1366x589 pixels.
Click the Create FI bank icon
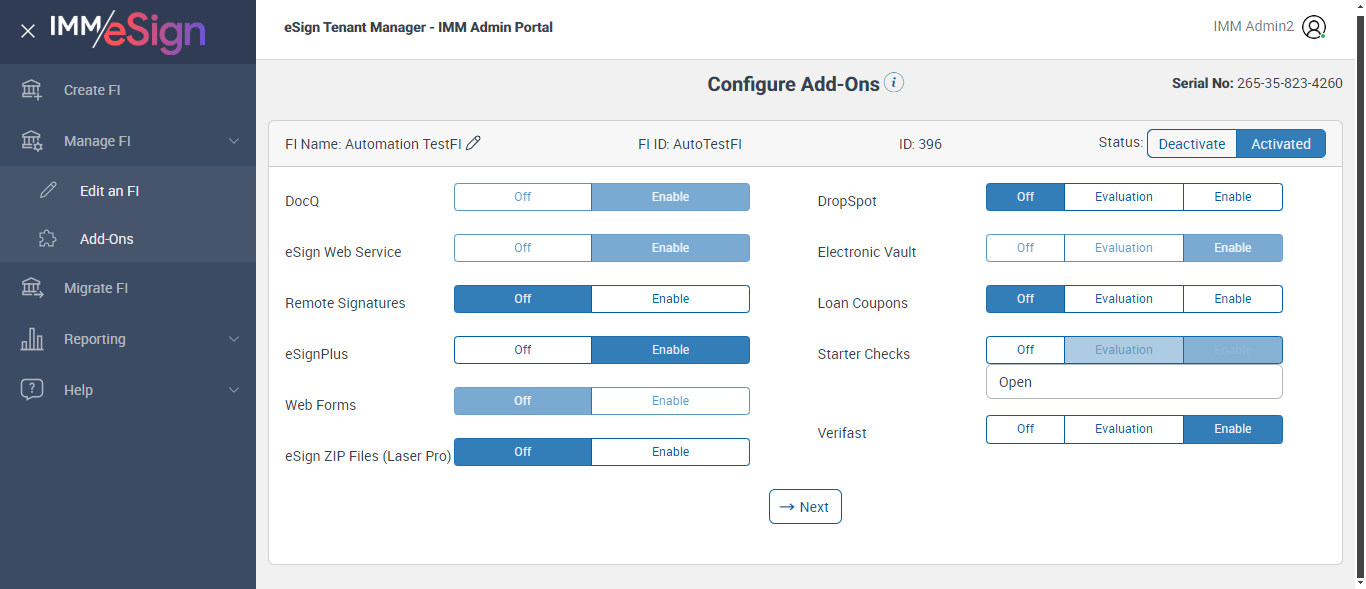click(x=32, y=90)
